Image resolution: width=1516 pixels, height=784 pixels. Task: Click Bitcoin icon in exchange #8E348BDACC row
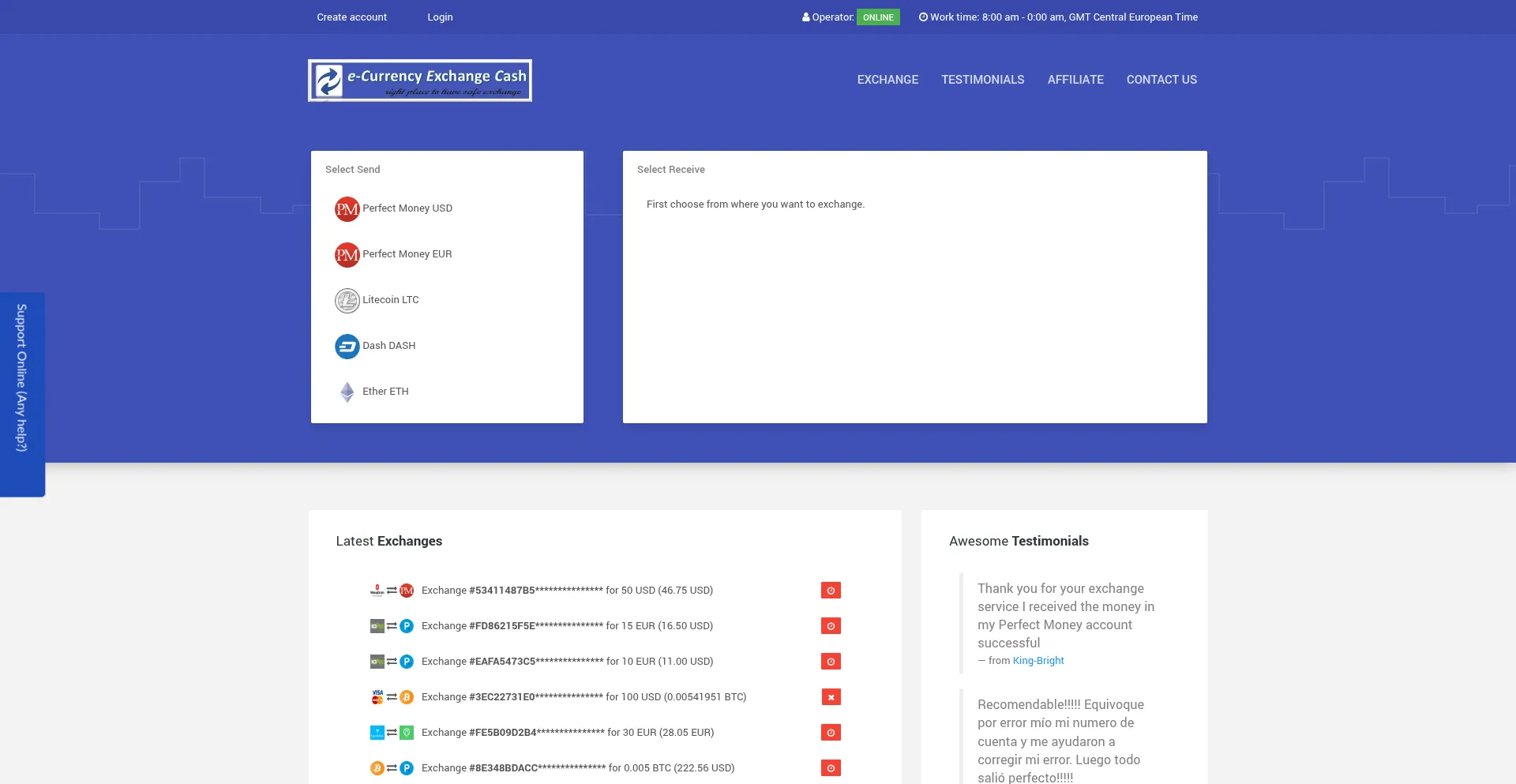pyautogui.click(x=377, y=768)
